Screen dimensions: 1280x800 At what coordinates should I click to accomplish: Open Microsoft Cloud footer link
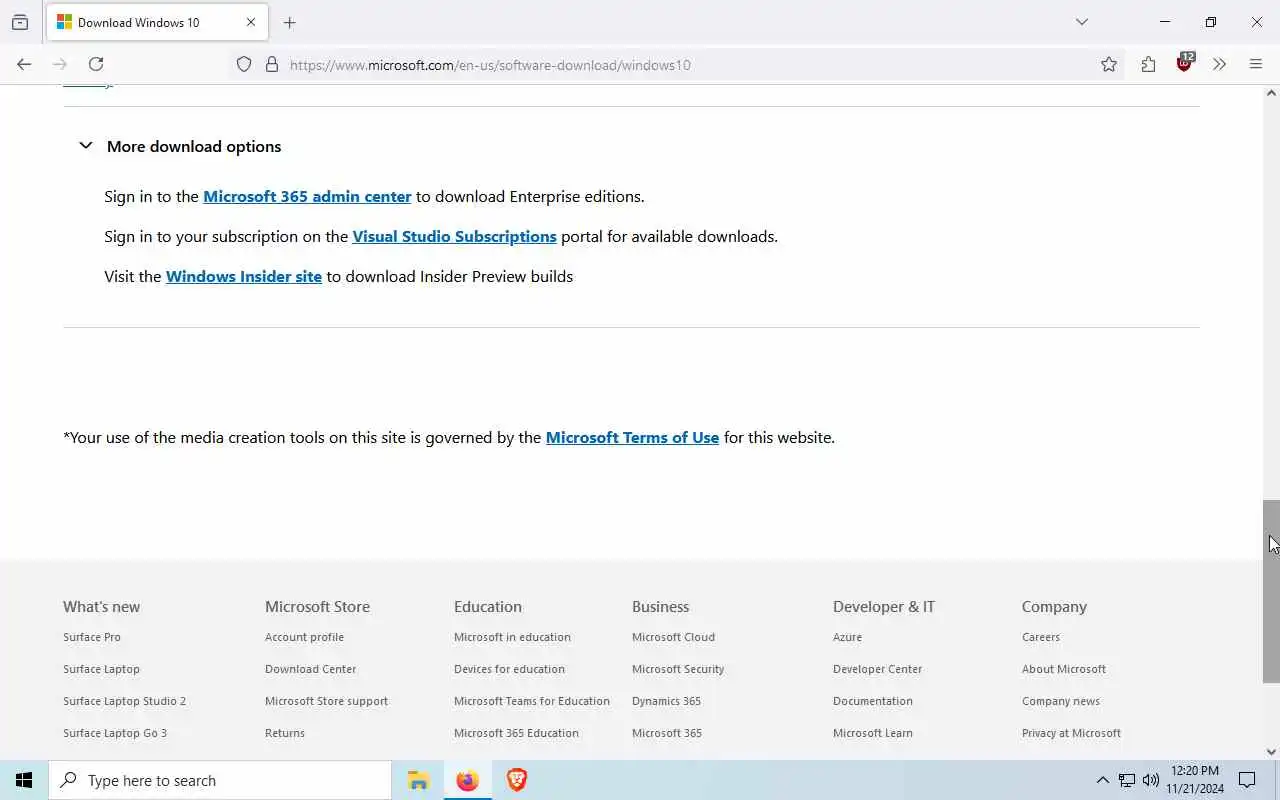coord(673,637)
